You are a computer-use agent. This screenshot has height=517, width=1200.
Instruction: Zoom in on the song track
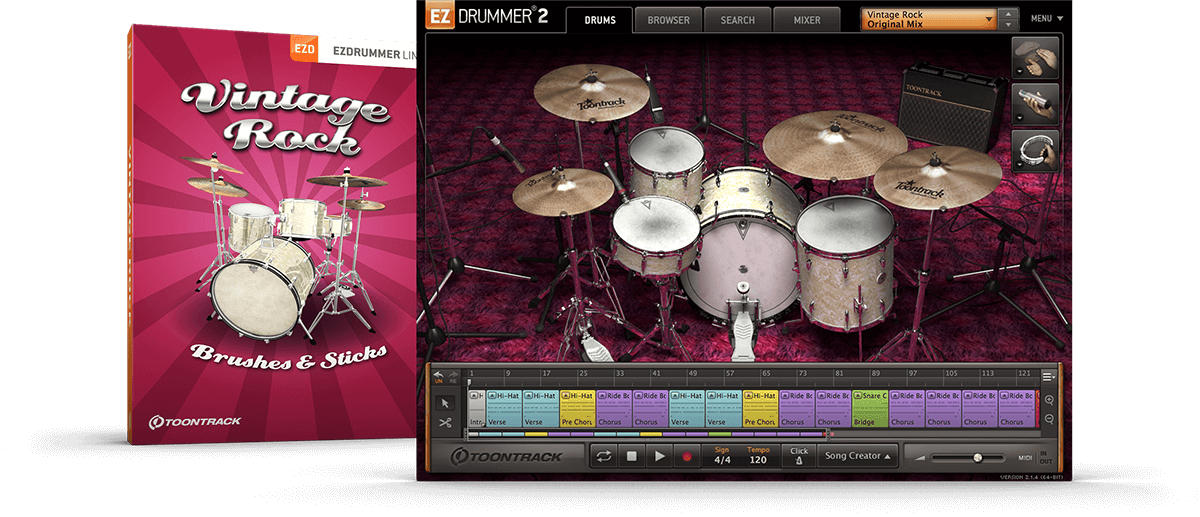click(x=1050, y=398)
